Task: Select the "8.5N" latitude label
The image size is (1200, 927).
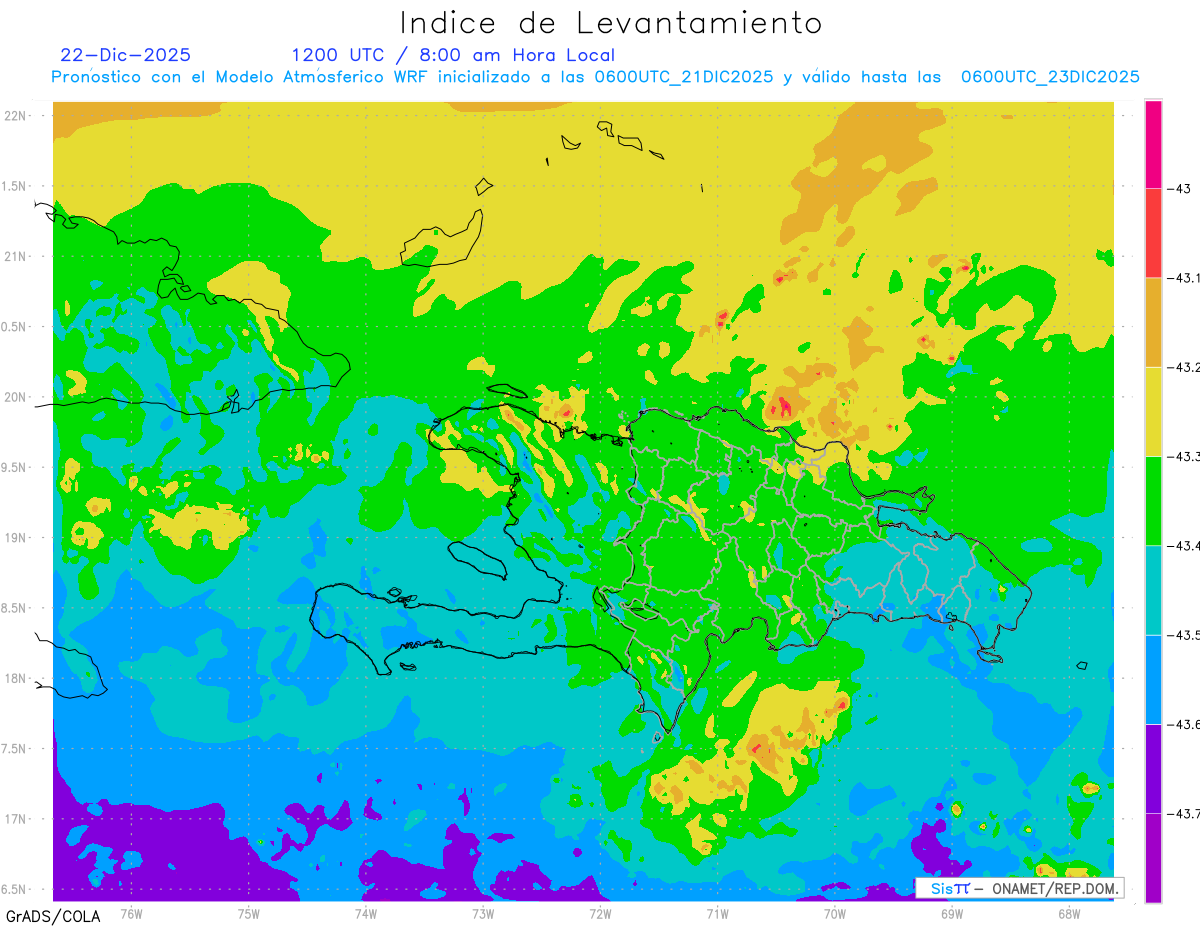Action: tap(15, 608)
